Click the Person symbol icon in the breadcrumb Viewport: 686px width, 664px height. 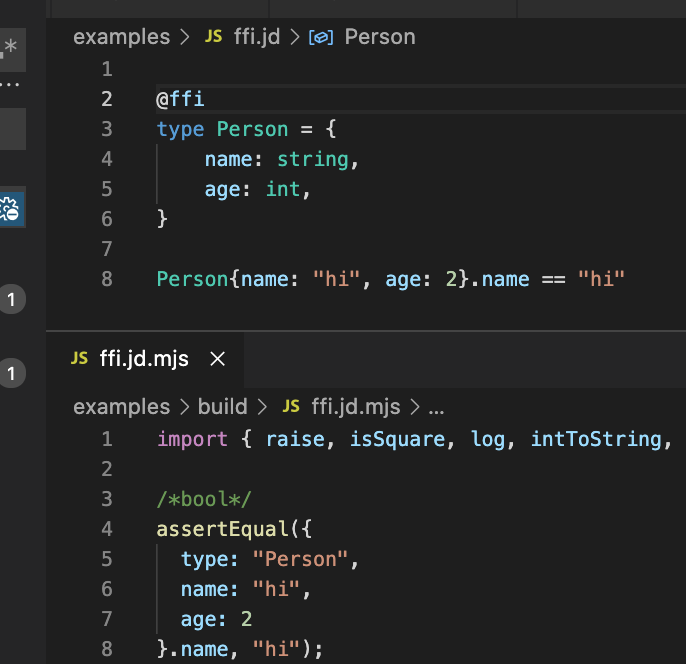pyautogui.click(x=321, y=38)
